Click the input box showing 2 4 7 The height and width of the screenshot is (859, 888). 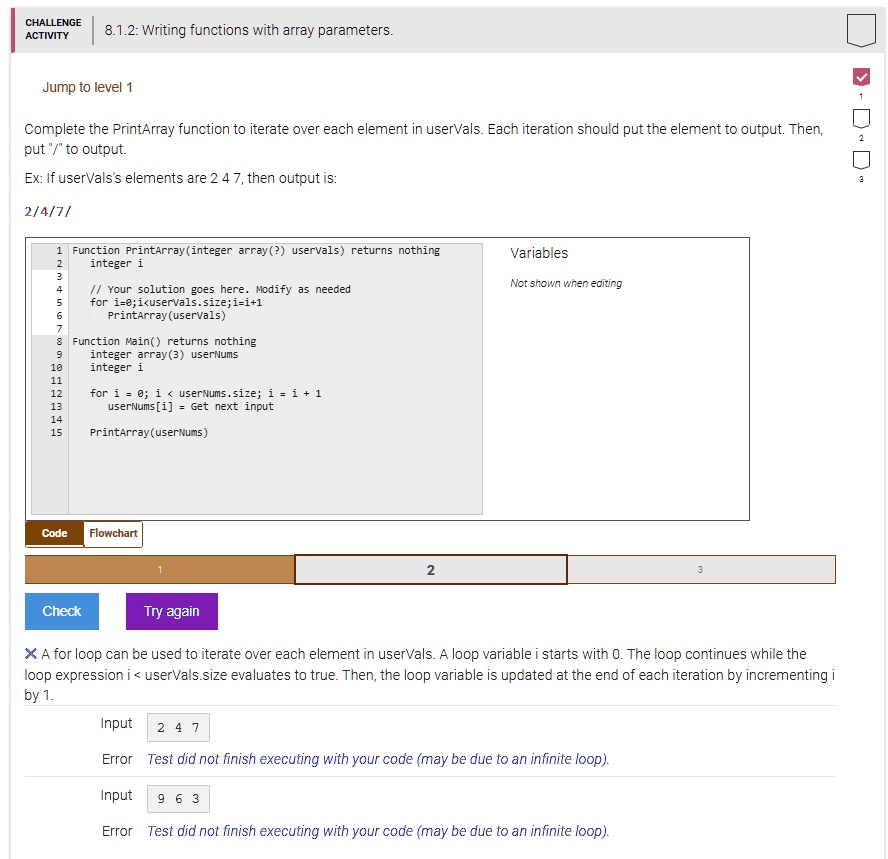pos(178,727)
